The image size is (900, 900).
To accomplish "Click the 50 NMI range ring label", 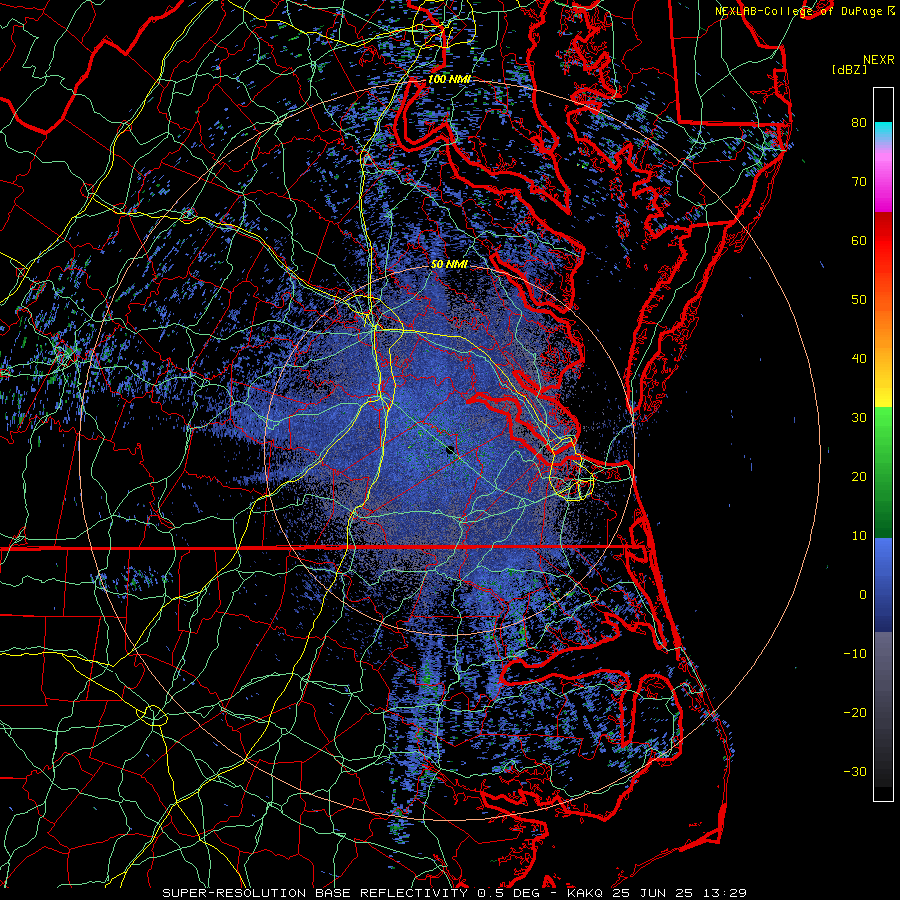I will [x=449, y=265].
